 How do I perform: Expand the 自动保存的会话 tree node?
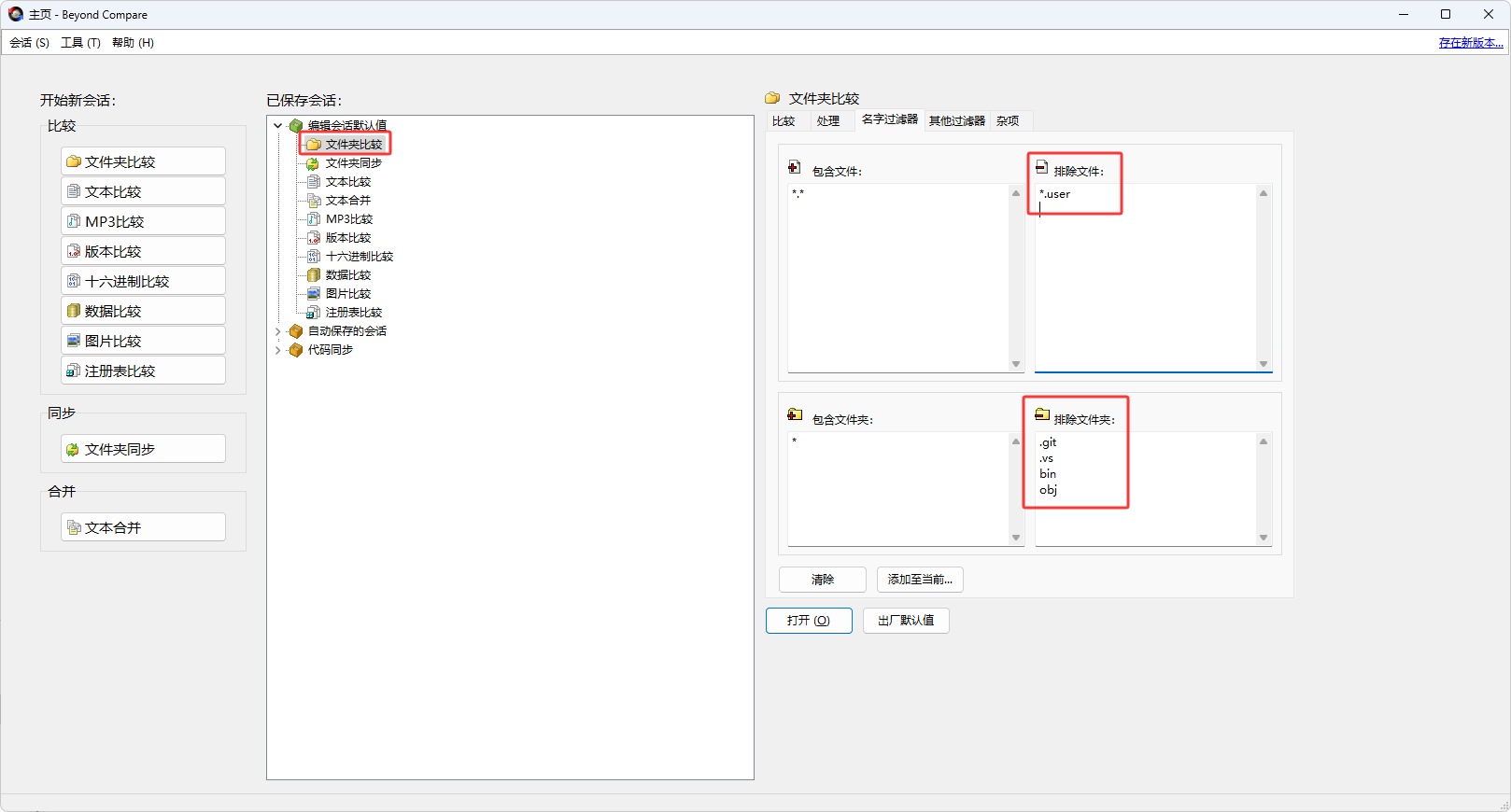pyautogui.click(x=277, y=331)
